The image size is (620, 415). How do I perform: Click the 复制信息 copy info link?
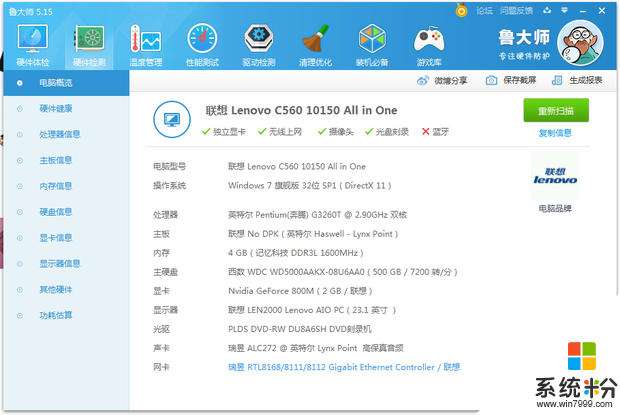[x=556, y=133]
